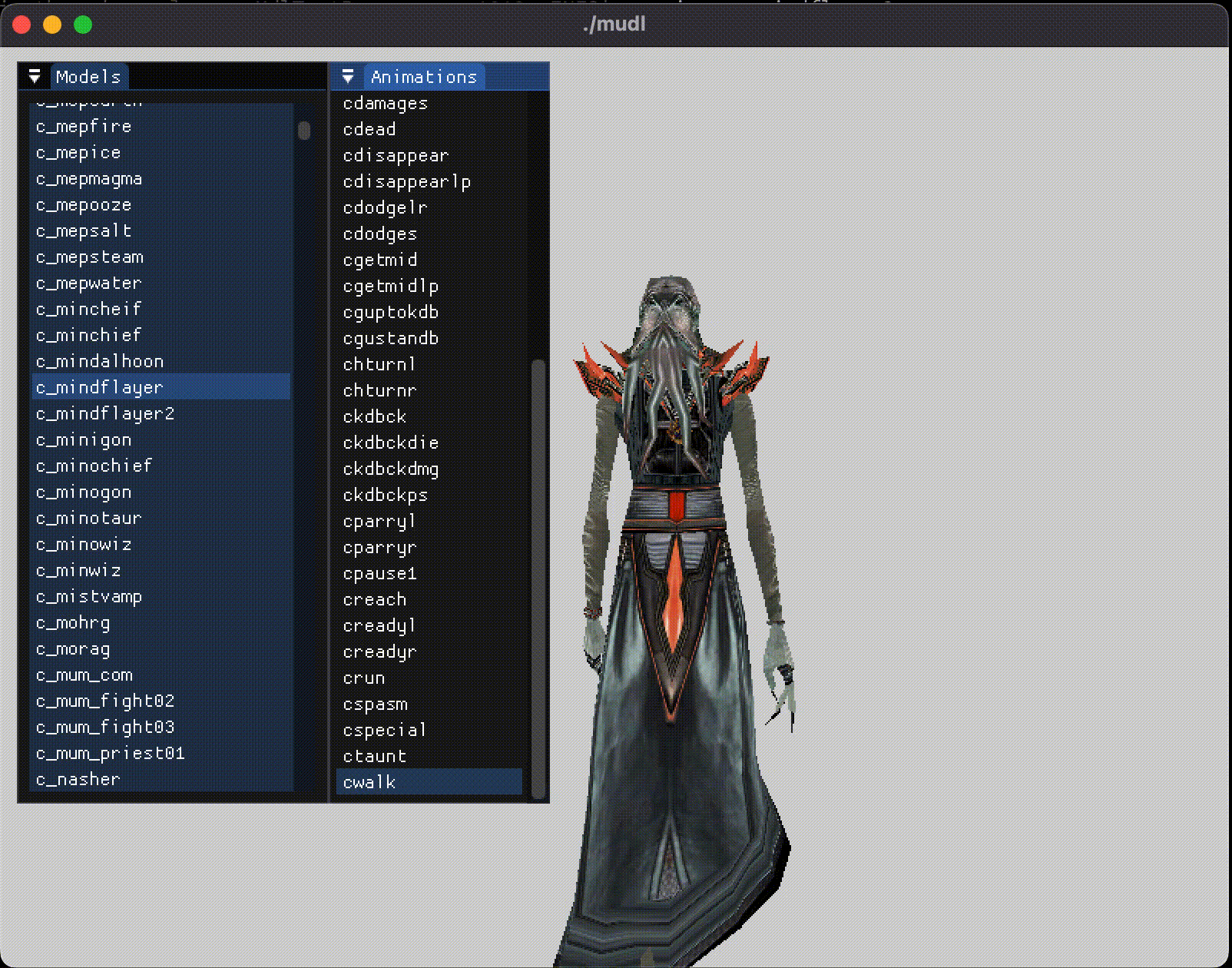This screenshot has height=968, width=1232.
Task: Select the c_mepice model
Action: coord(161,152)
